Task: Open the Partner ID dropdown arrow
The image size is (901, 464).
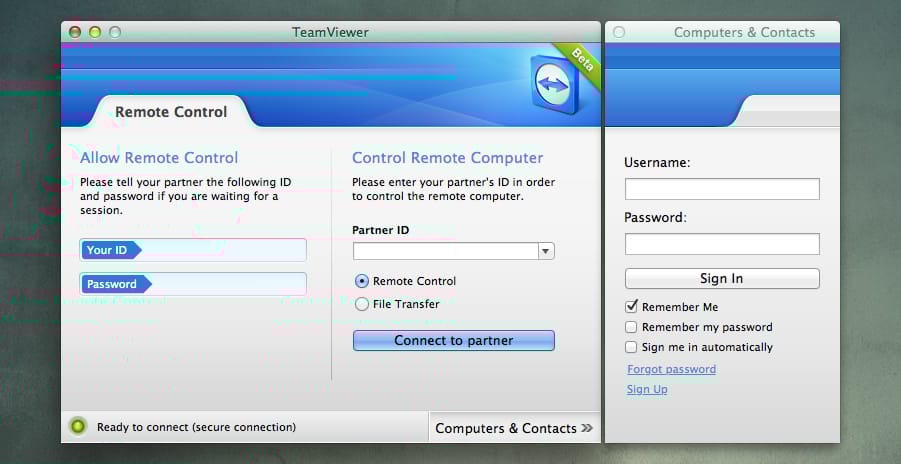Action: tap(546, 251)
